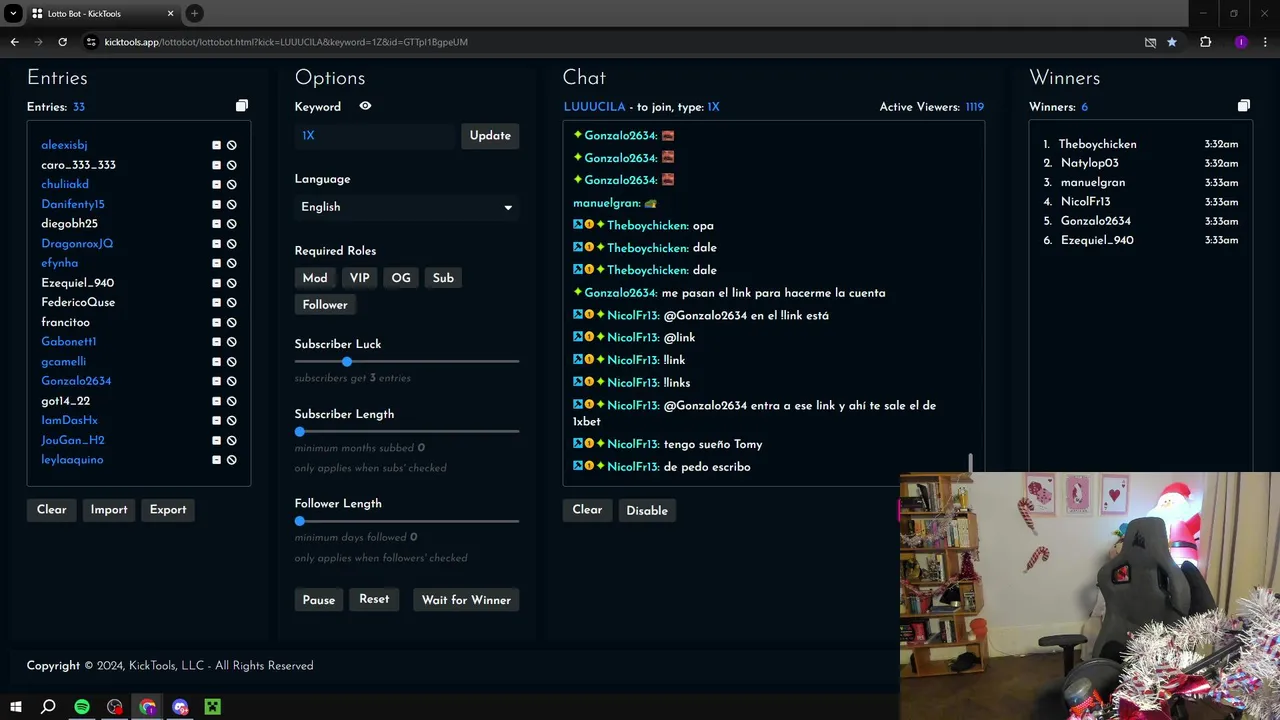Ban diegobh25 with the block icon
The width and height of the screenshot is (1280, 720).
pos(231,224)
